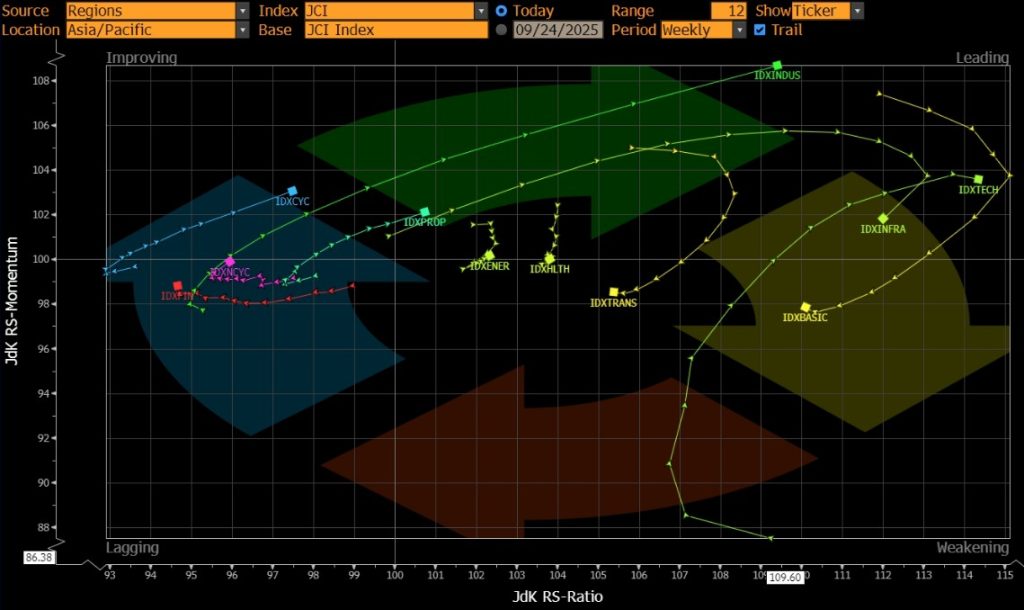Screen dimensions: 1024x610
Task: Click the Range value field
Action: [x=728, y=11]
